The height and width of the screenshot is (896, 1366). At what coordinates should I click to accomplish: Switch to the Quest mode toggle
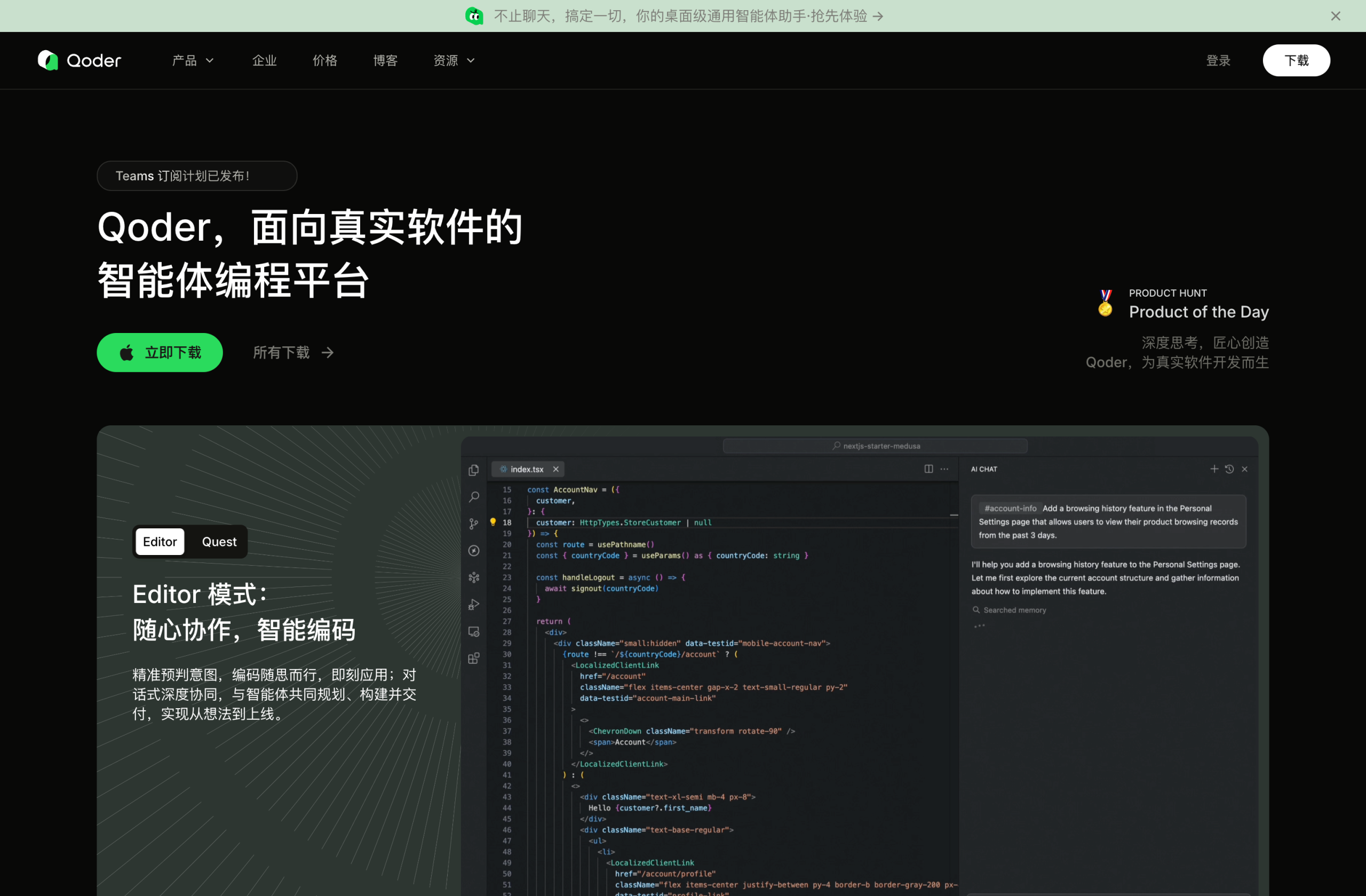click(x=219, y=542)
